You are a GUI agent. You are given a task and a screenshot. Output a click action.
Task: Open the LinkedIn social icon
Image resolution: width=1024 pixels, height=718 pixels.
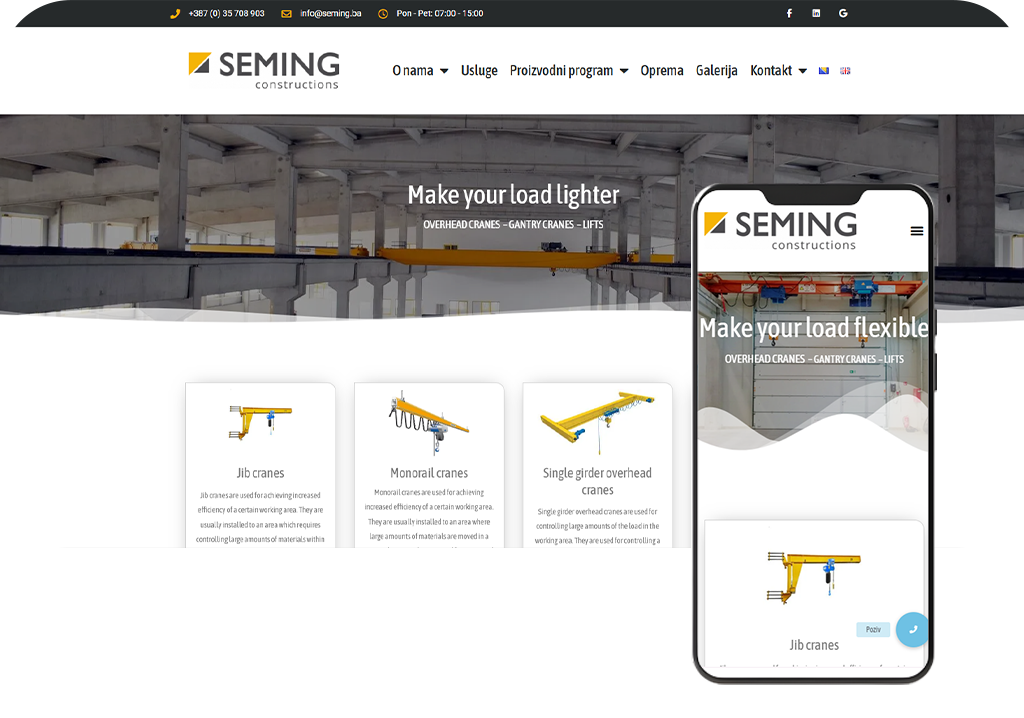816,13
